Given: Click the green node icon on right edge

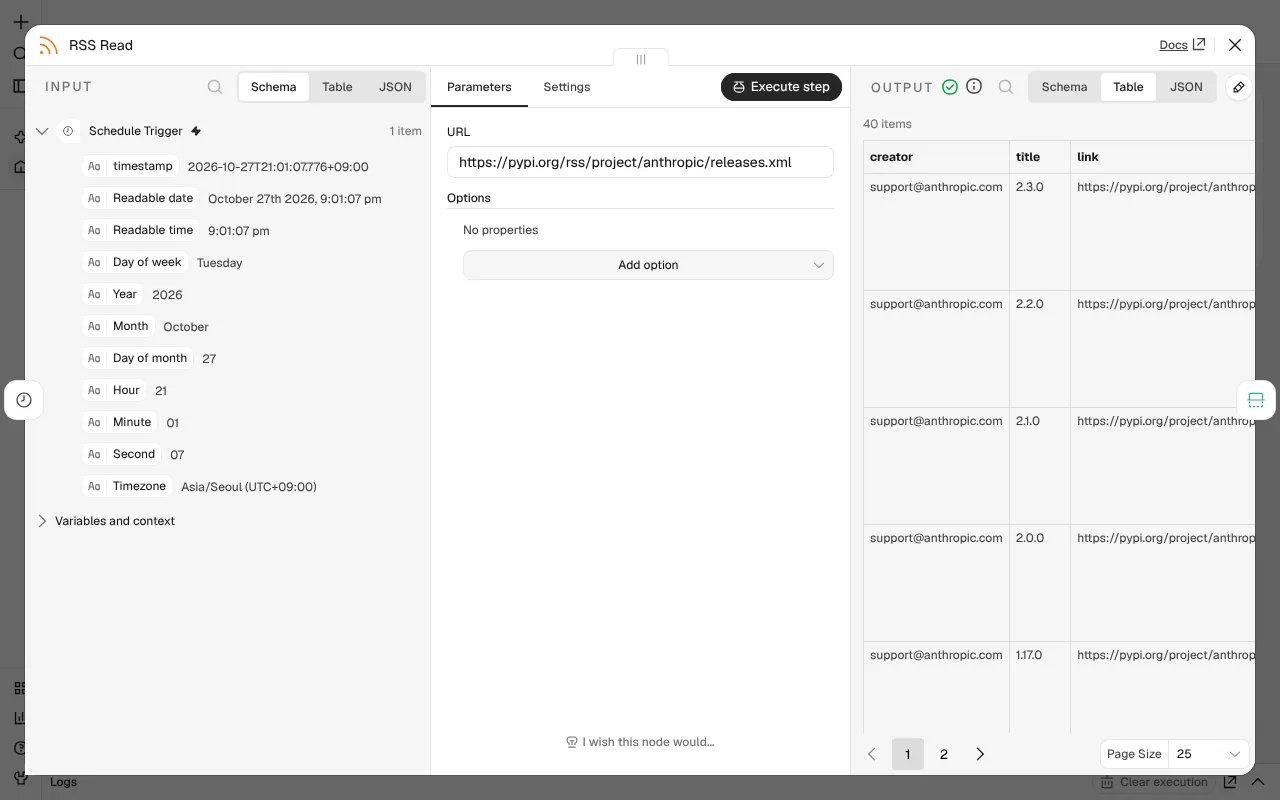Looking at the screenshot, I should pyautogui.click(x=1256, y=400).
